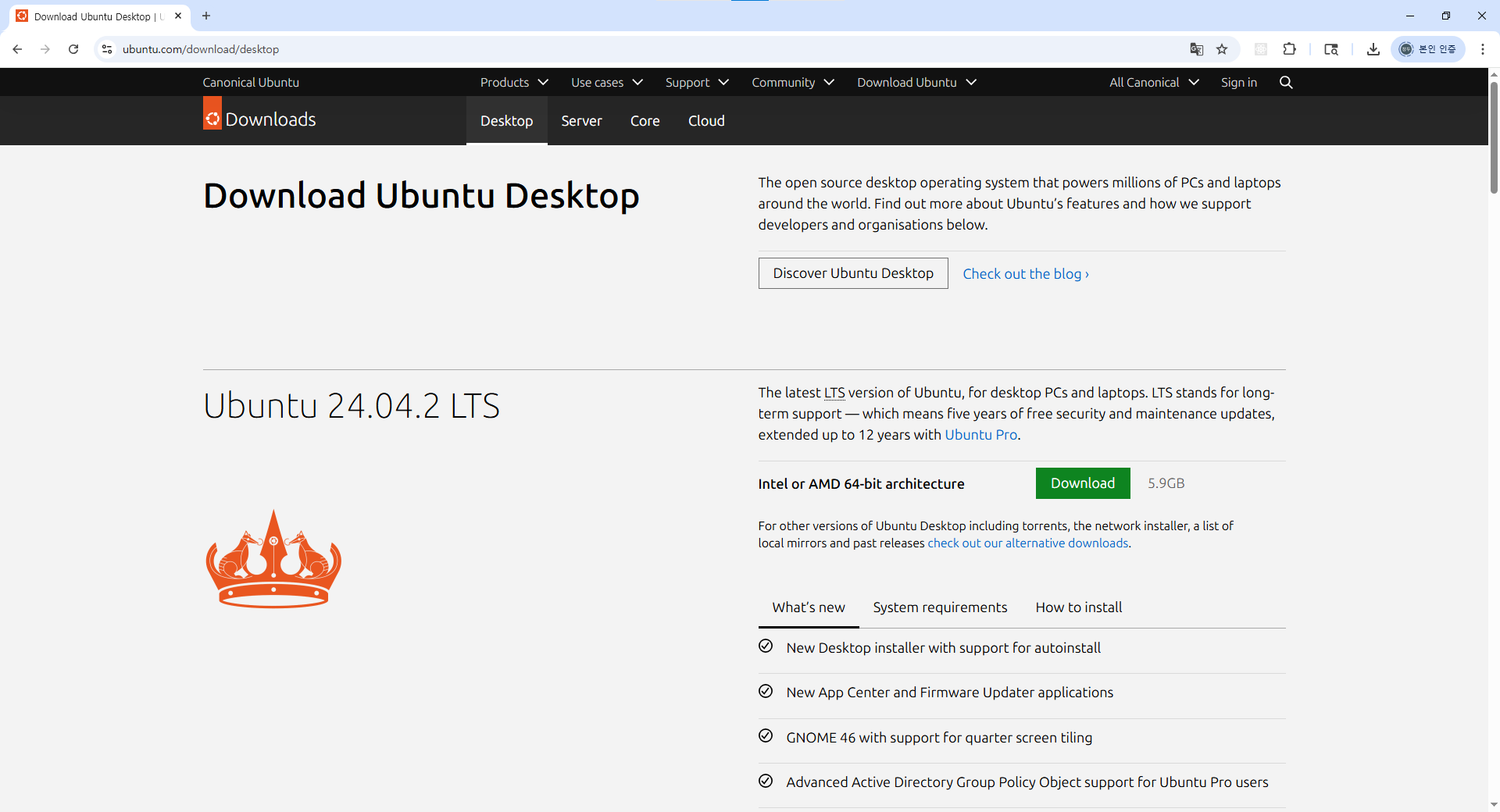Switch to the Server downloads tab

click(x=581, y=121)
